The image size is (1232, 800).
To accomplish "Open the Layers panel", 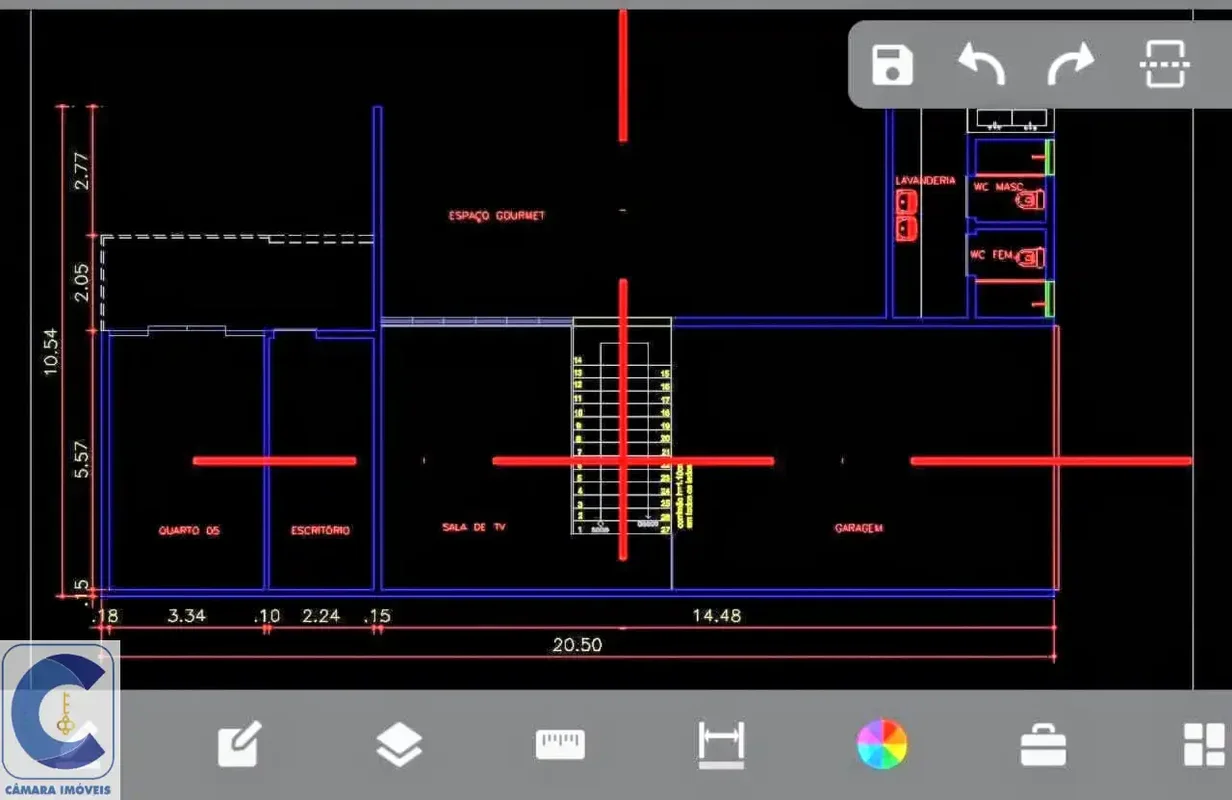I will tap(399, 745).
